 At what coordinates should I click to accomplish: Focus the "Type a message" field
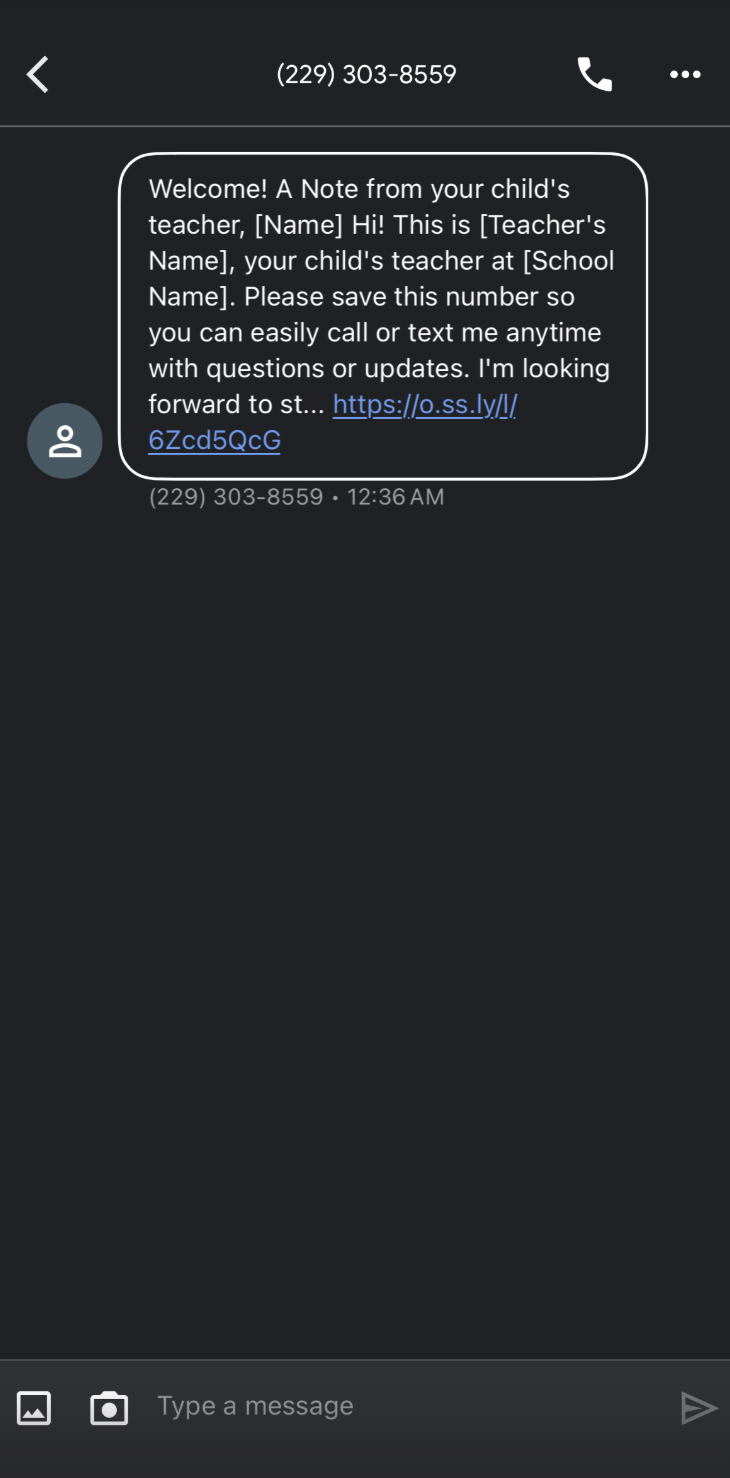pos(400,1406)
